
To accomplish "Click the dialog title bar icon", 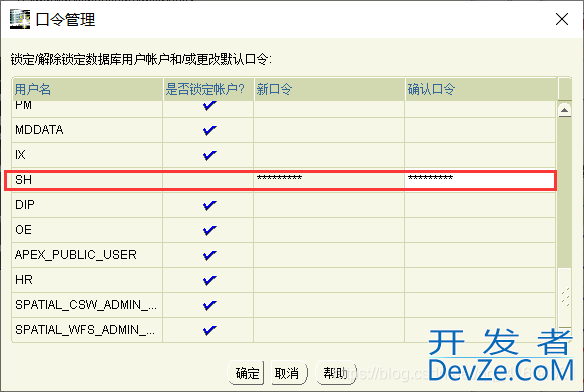I will coord(20,19).
